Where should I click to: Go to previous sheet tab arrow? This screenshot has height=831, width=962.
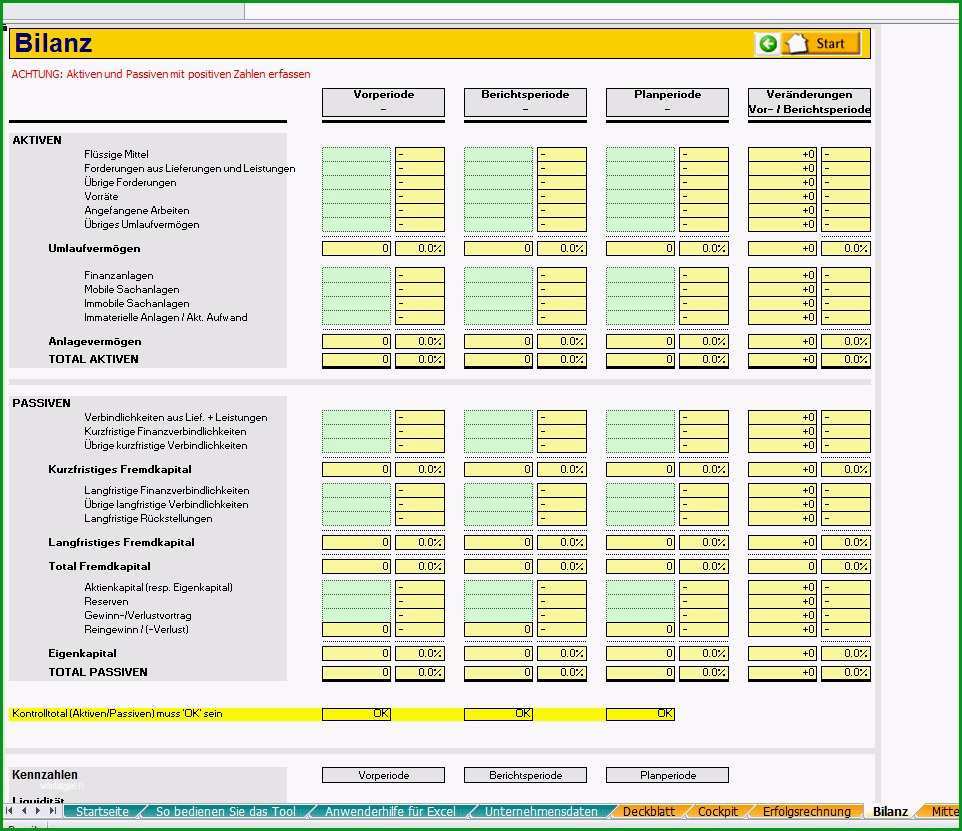coord(23,811)
